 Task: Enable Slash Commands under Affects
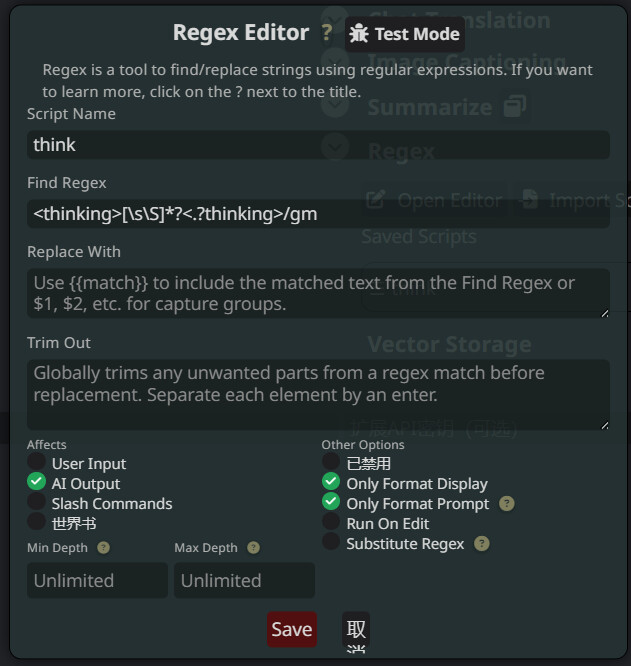(x=37, y=503)
